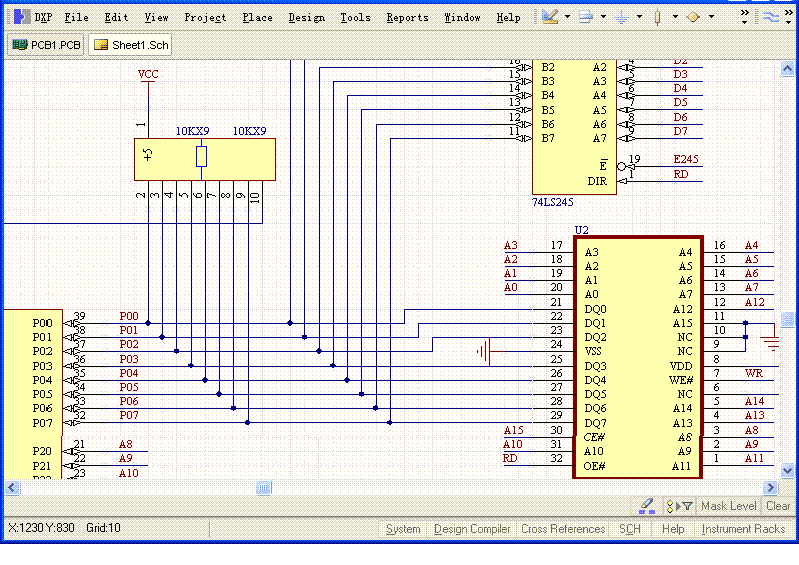Select the U2 memory chip component

point(636,358)
